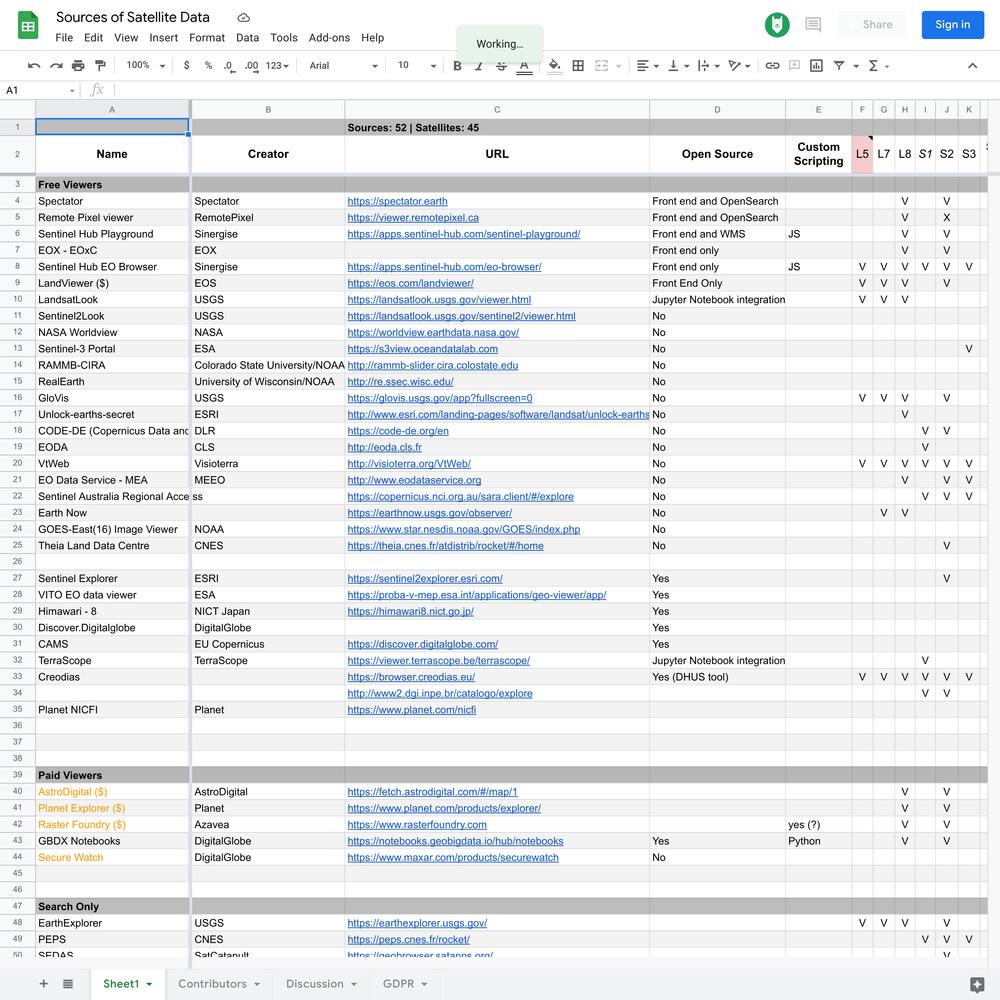Apply percent format with the % icon
The width and height of the screenshot is (1000, 1000).
(x=208, y=66)
